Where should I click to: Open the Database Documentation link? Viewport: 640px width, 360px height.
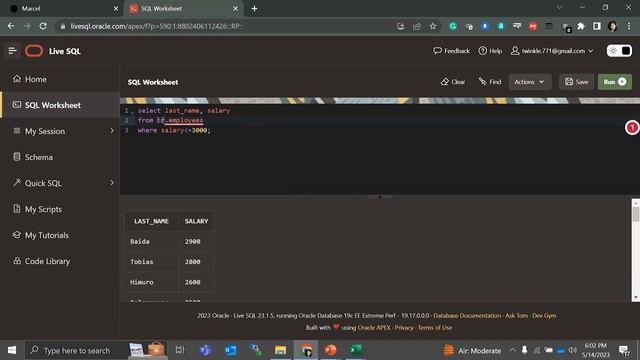tap(467, 316)
